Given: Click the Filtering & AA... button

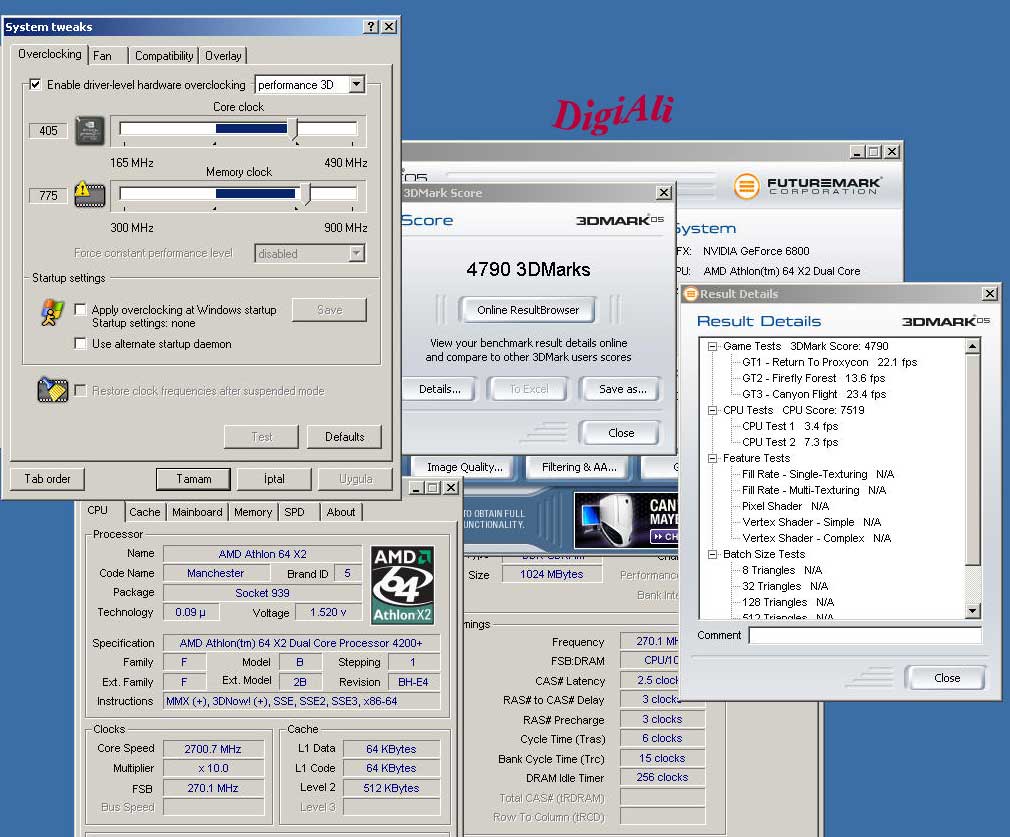Looking at the screenshot, I should pyautogui.click(x=579, y=467).
